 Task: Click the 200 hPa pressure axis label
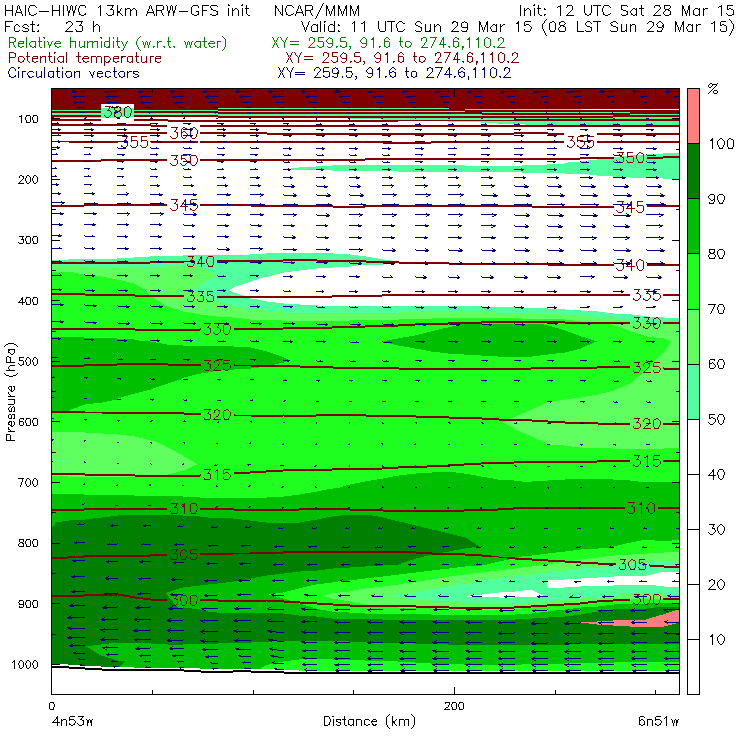pyautogui.click(x=28, y=179)
